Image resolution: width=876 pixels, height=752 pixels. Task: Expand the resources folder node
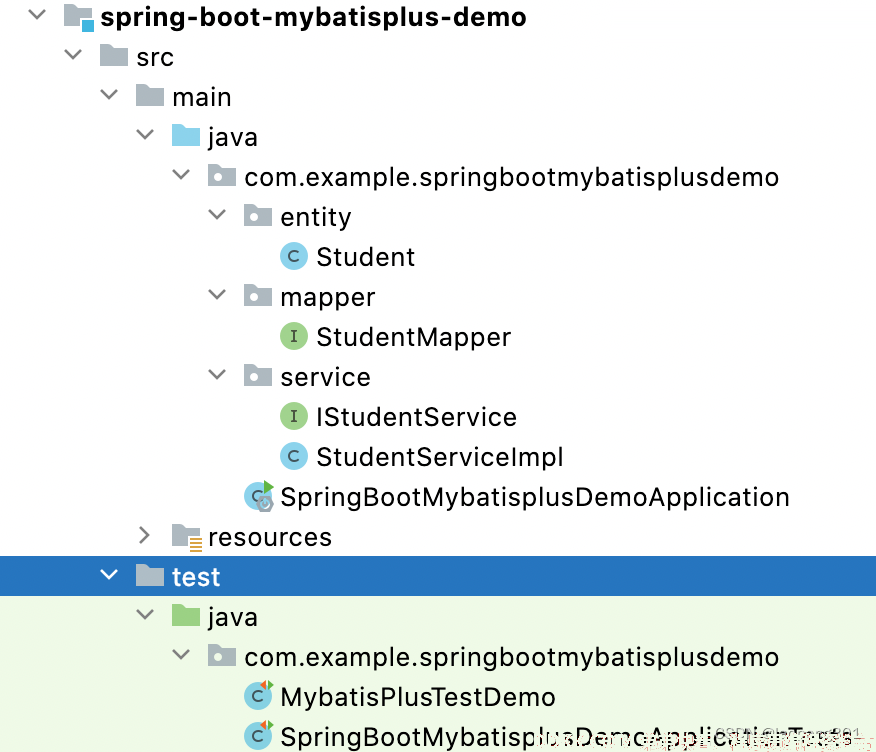[x=144, y=535]
